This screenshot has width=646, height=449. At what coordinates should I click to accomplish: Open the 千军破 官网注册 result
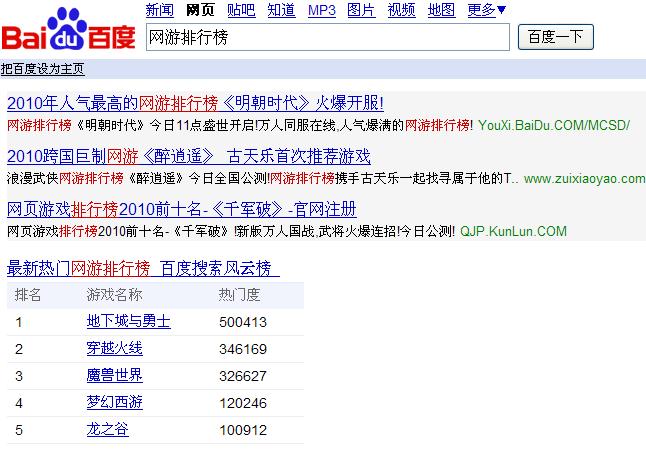pyautogui.click(x=182, y=209)
